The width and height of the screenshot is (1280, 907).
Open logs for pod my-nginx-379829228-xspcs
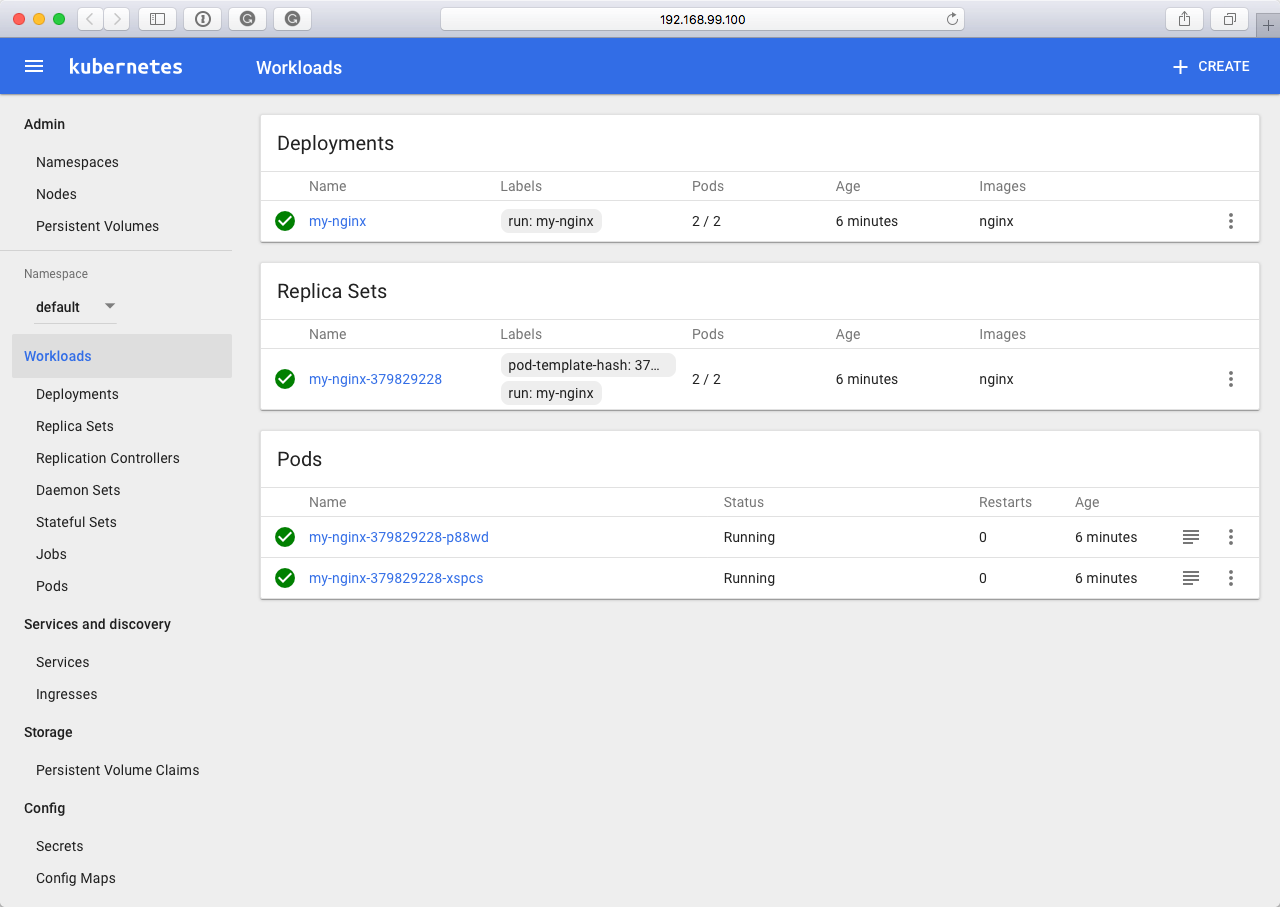coord(1190,578)
